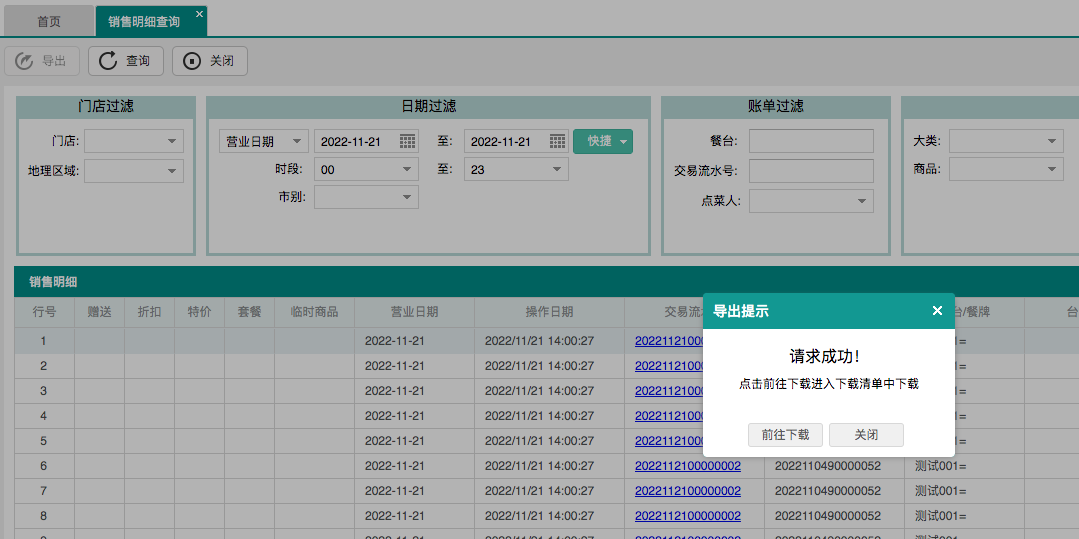Click the 导出 export toolbar button
The height and width of the screenshot is (539, 1079).
coord(42,61)
